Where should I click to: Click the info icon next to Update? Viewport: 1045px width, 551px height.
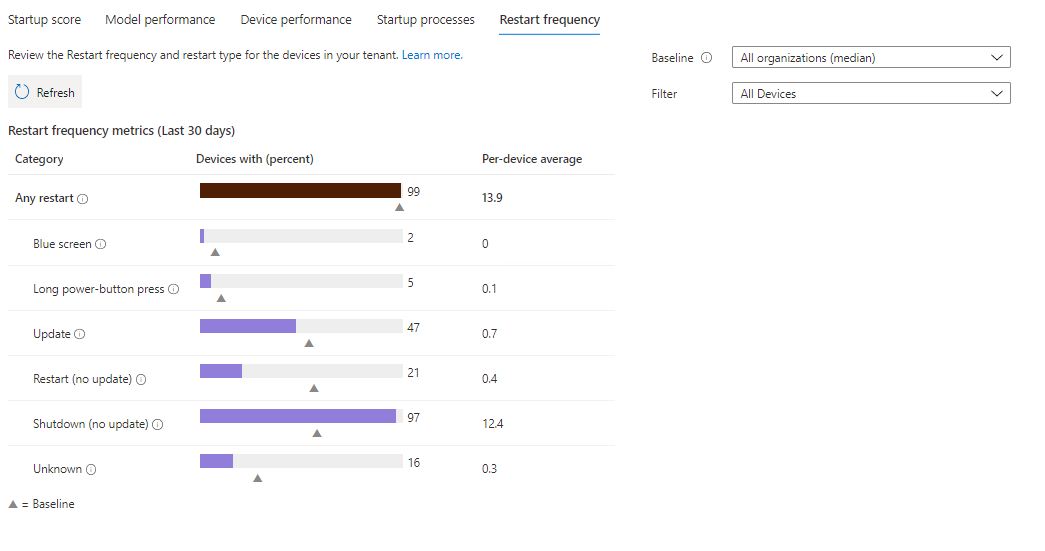tap(80, 334)
